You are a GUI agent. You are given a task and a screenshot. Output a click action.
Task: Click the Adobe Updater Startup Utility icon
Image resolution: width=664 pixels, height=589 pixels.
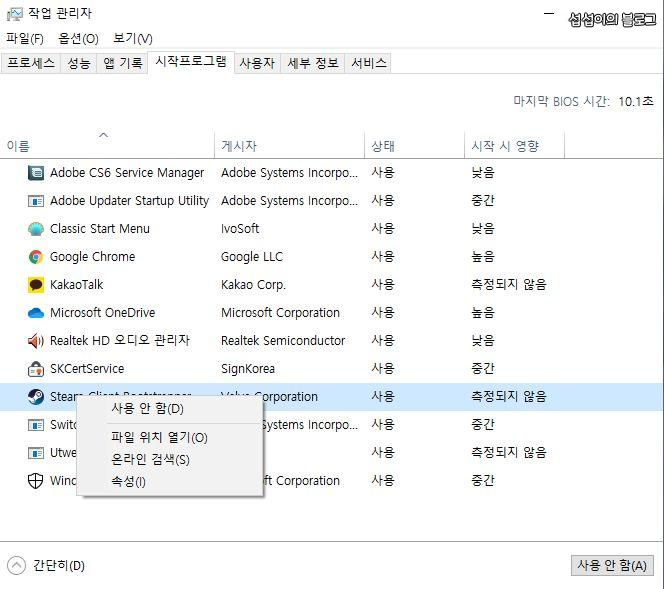[x=36, y=201]
